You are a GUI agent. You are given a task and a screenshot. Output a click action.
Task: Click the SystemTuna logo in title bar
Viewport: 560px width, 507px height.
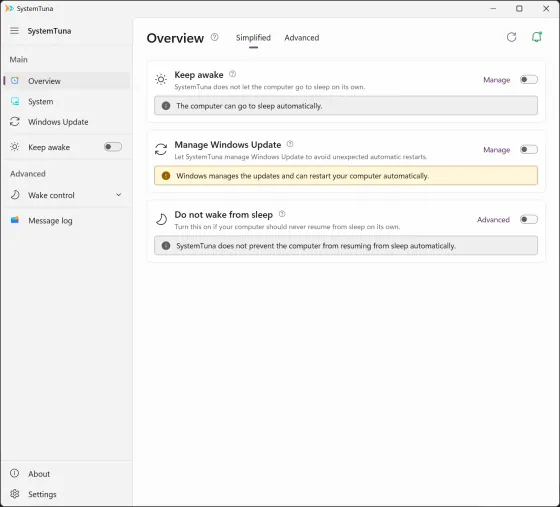[x=9, y=8]
